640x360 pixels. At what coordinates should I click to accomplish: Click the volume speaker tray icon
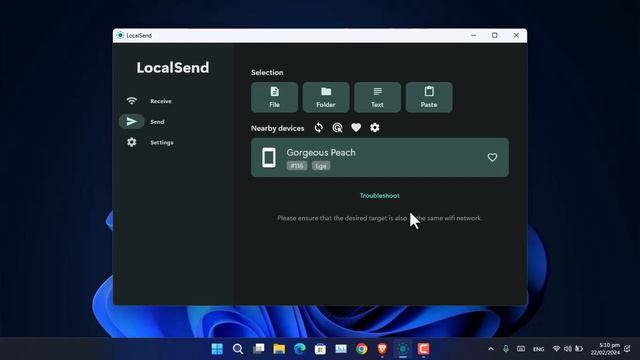(567, 349)
